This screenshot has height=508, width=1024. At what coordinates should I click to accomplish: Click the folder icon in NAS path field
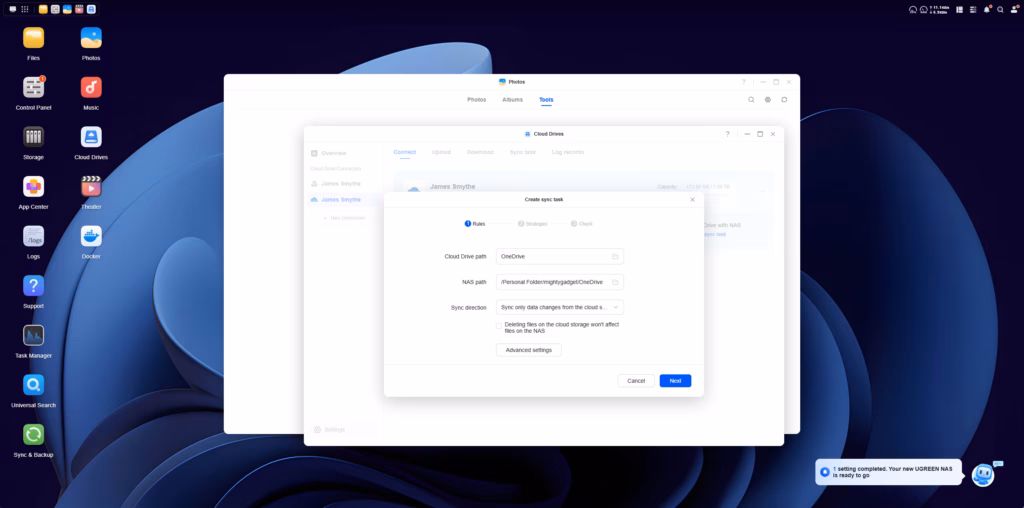pos(615,282)
